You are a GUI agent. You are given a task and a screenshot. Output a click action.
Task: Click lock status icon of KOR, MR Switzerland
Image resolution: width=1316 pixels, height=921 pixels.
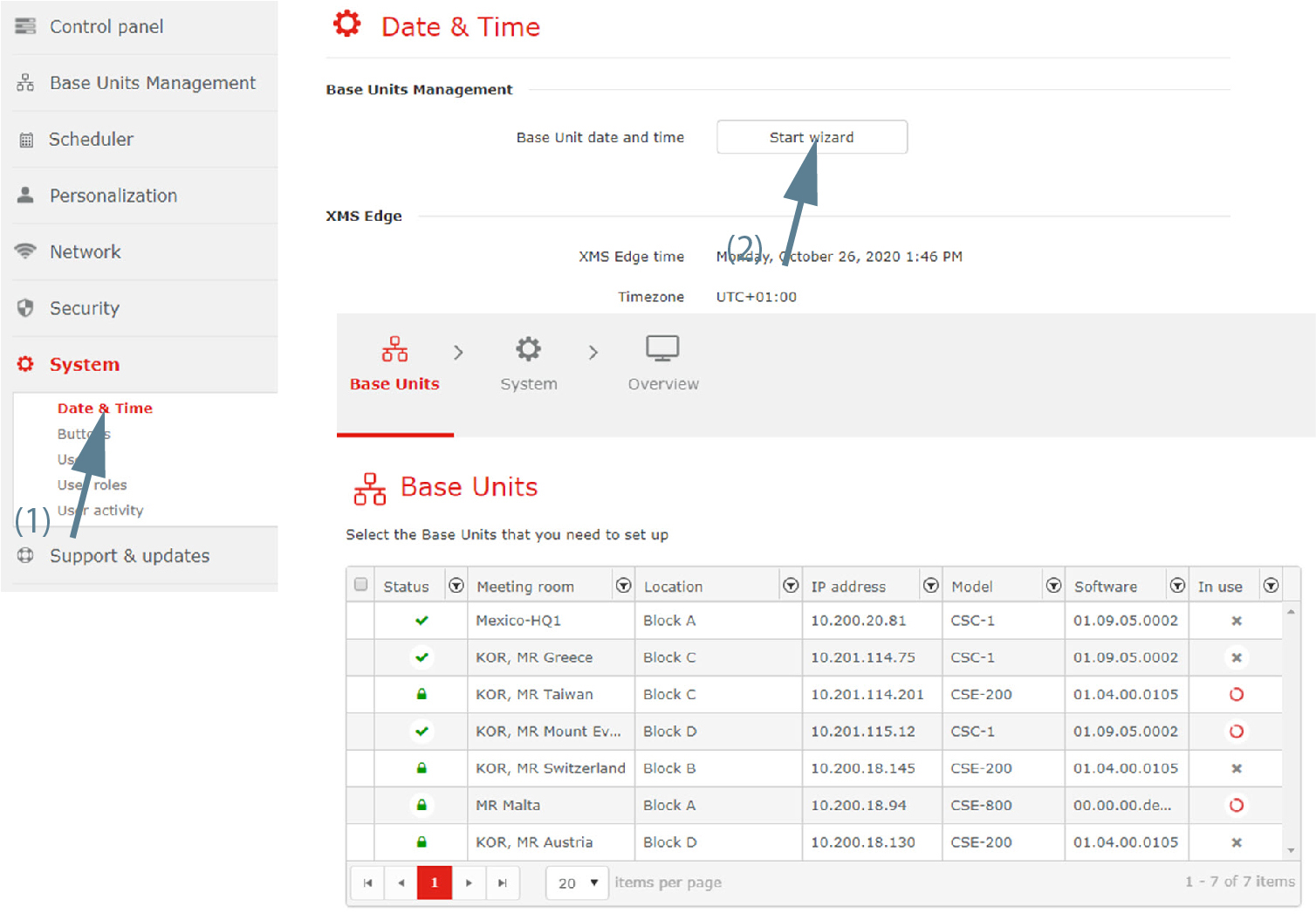click(422, 768)
